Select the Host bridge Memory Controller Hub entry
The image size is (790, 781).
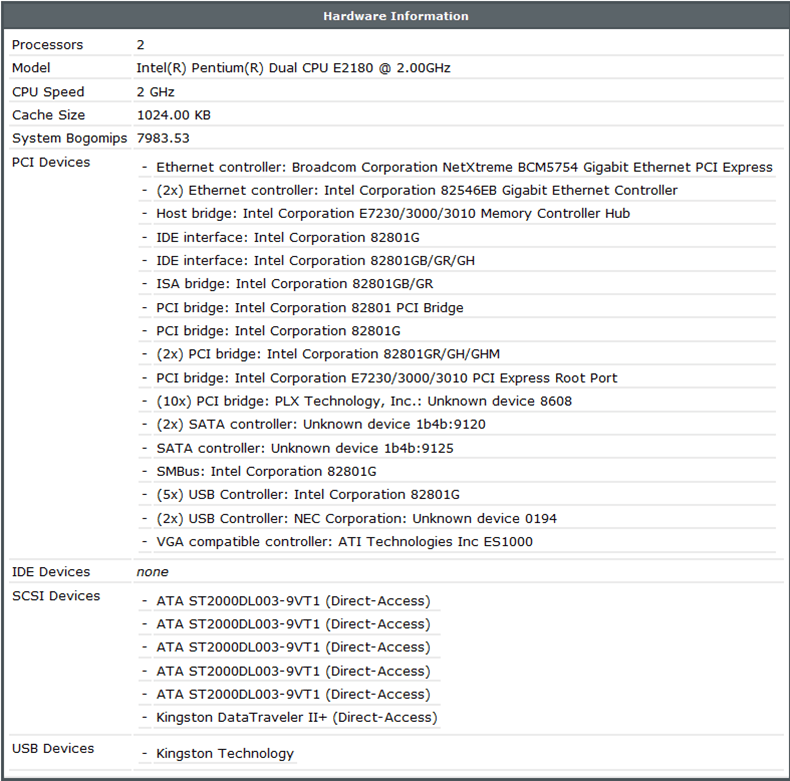point(393,213)
